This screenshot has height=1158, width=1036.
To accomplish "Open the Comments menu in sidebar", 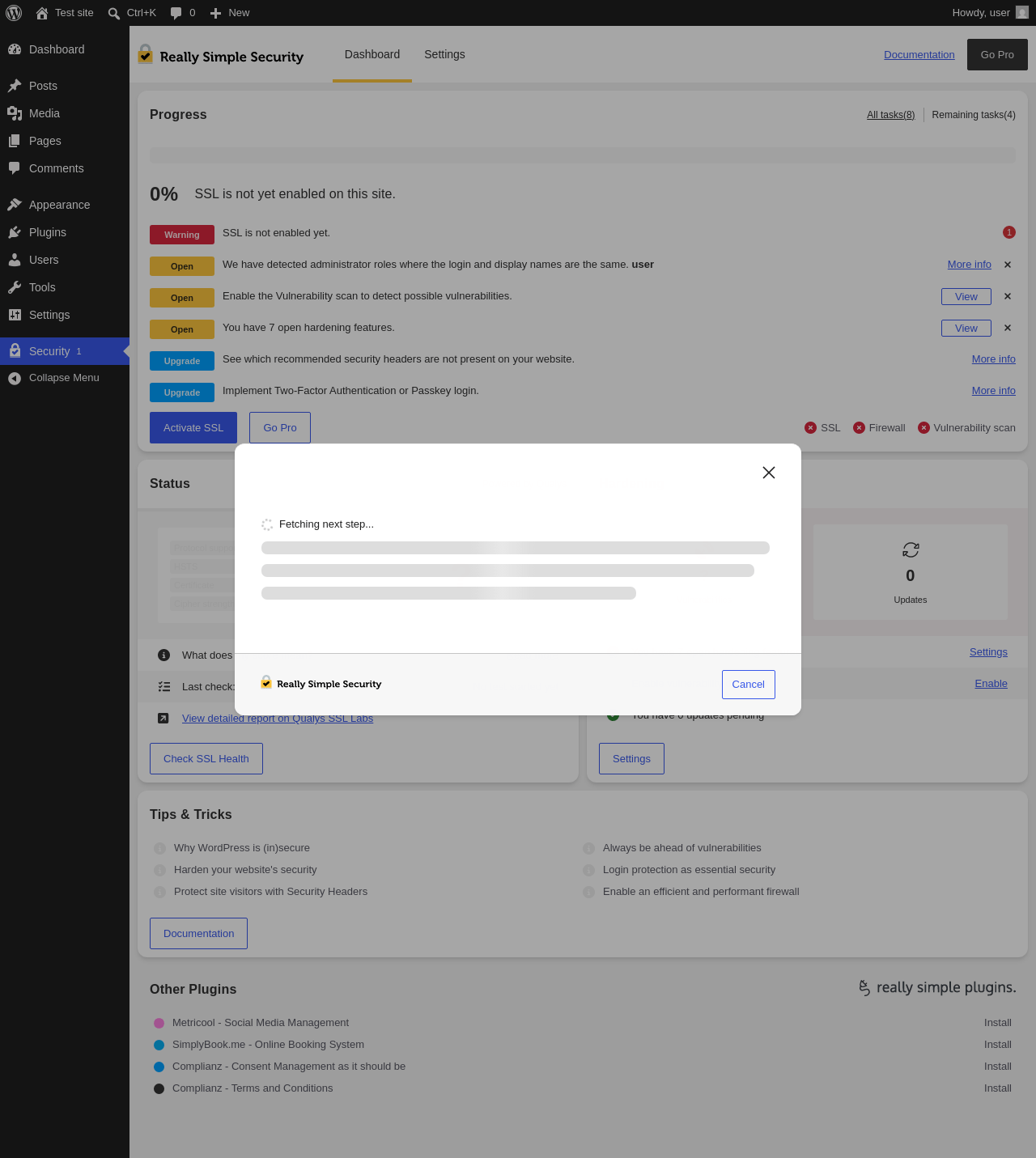I will point(65,168).
